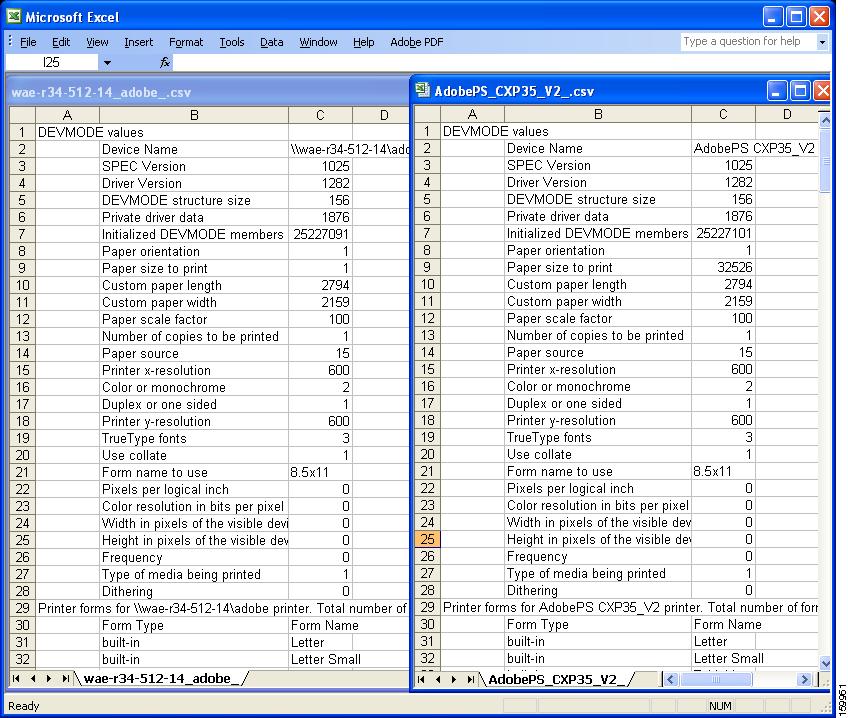Open the Name Box dropdown arrow

click(107, 63)
